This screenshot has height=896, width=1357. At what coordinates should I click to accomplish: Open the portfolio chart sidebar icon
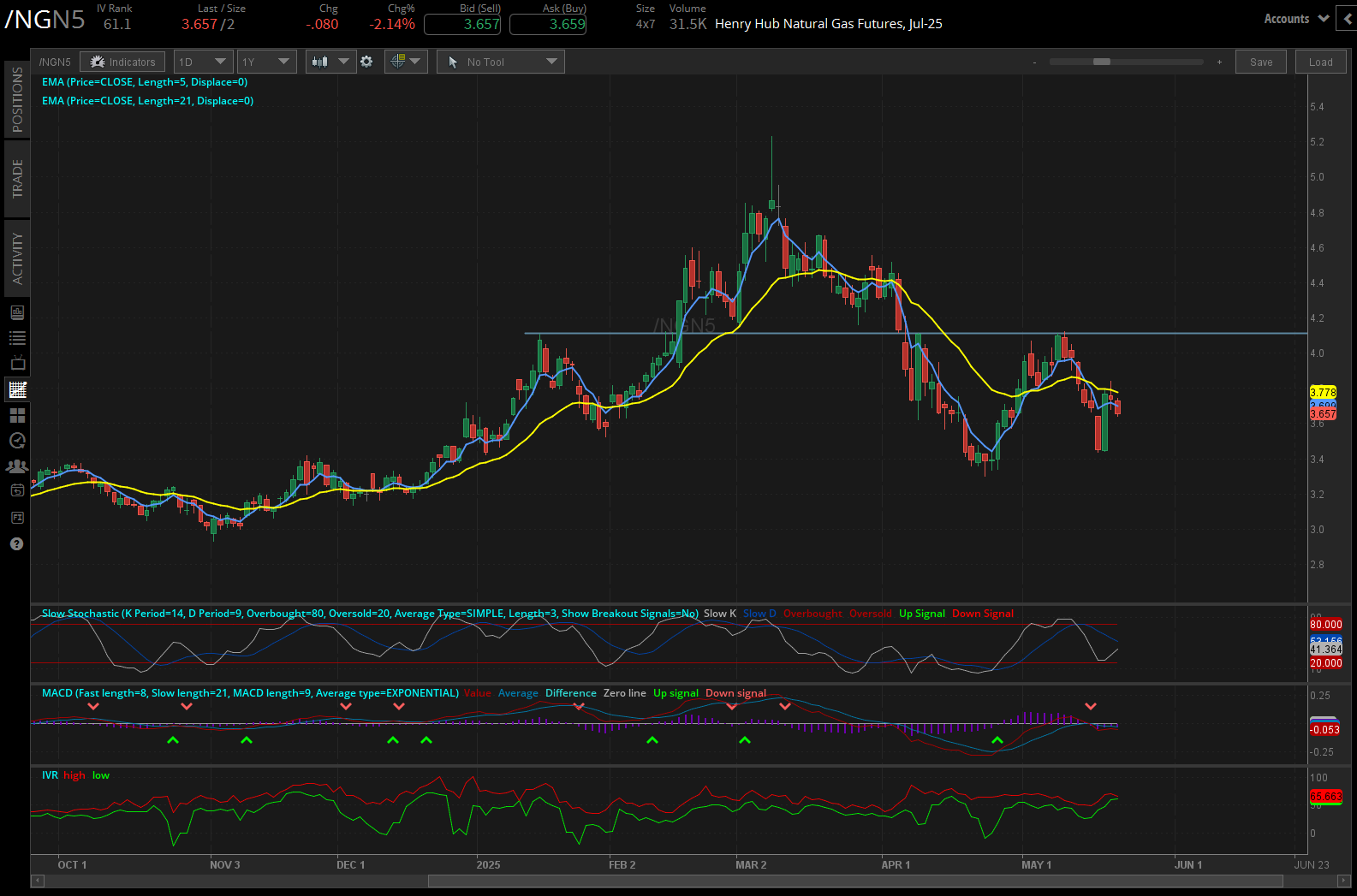click(x=17, y=312)
